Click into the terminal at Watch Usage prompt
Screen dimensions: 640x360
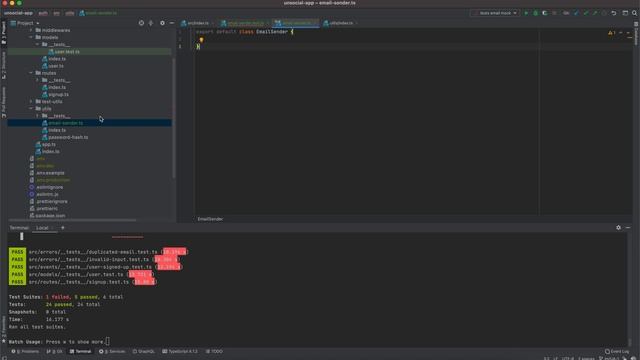108,342
